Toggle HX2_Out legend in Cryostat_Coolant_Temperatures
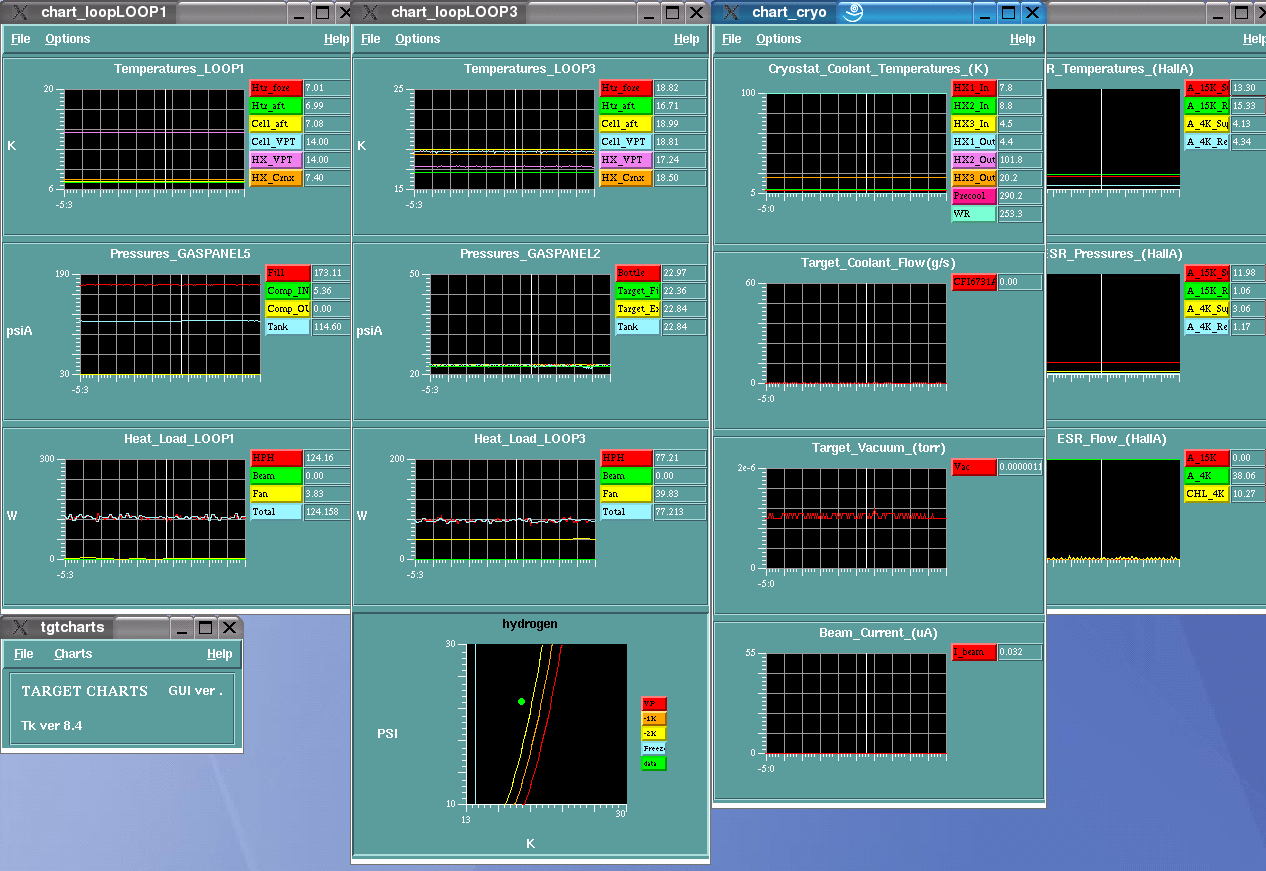 pyautogui.click(x=974, y=160)
